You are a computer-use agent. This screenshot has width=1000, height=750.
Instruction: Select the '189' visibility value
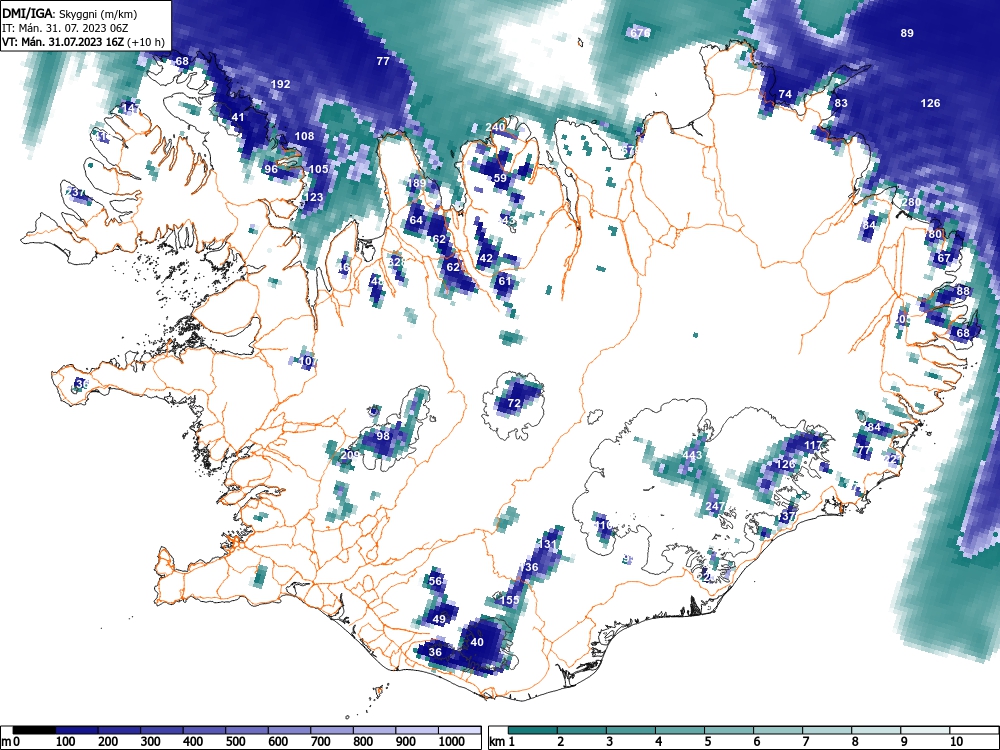tap(416, 184)
